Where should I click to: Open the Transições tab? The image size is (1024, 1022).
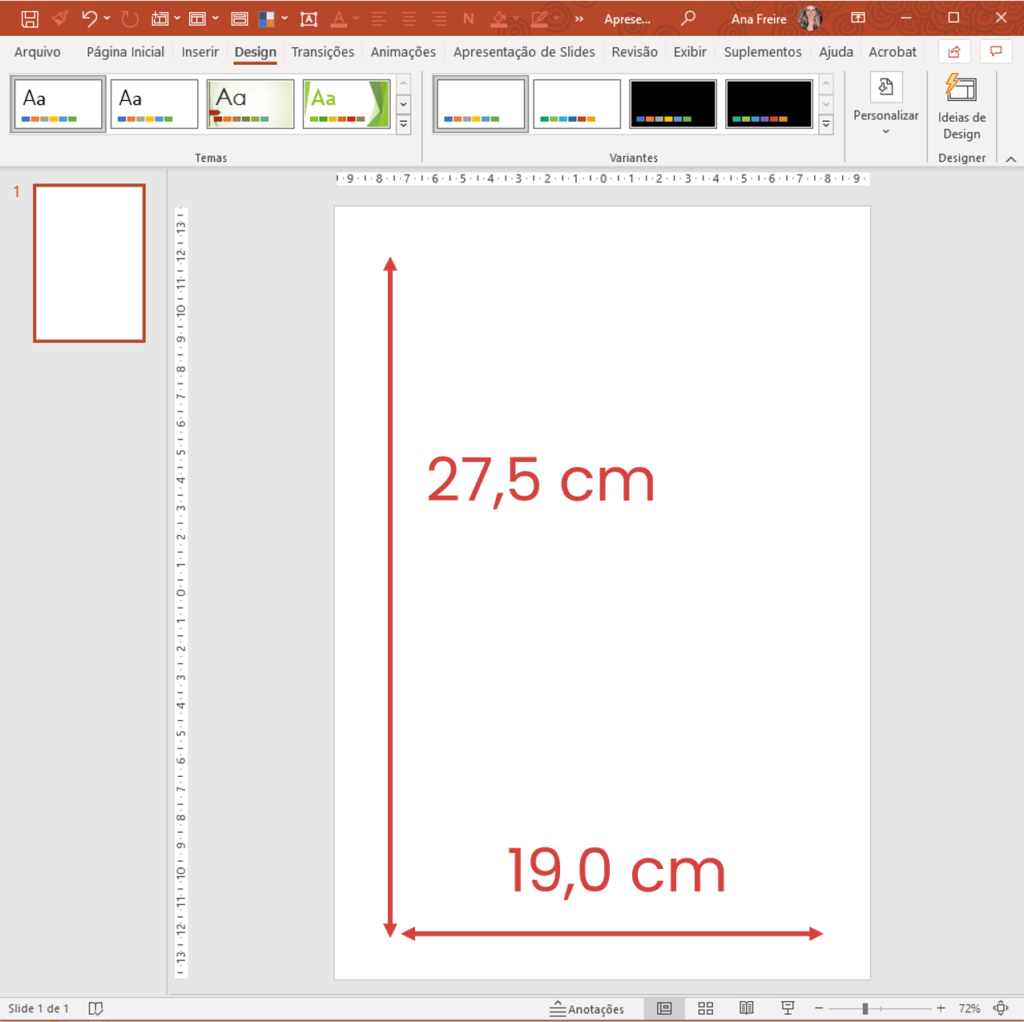(x=322, y=52)
